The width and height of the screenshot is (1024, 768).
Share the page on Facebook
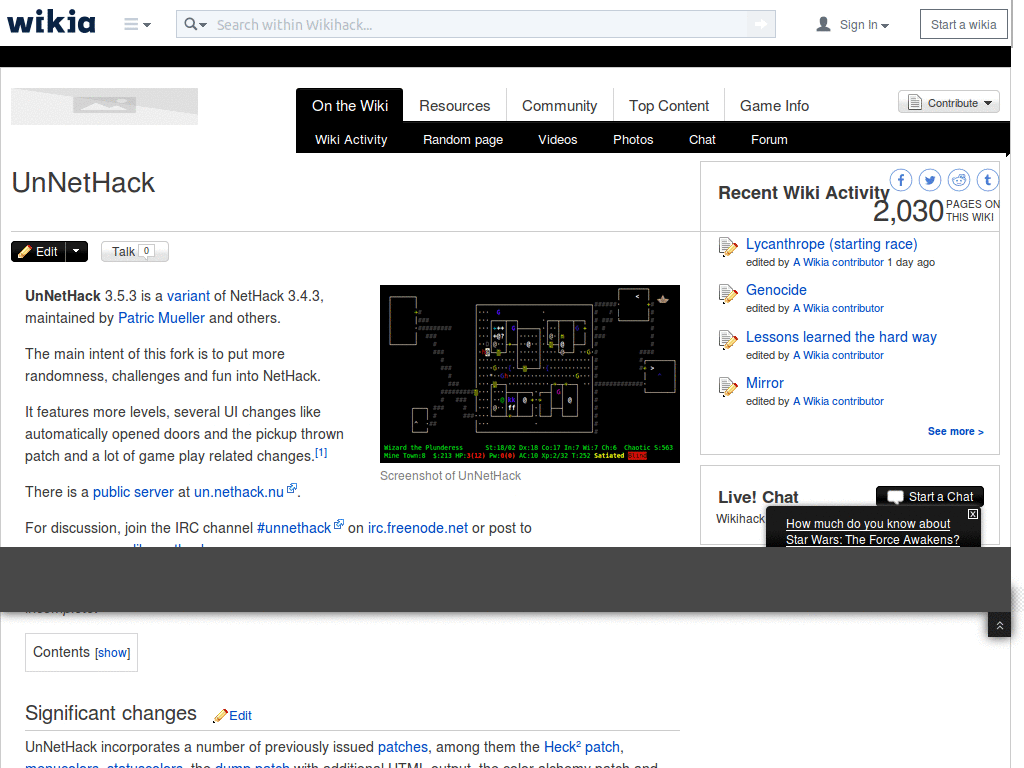pos(901,180)
